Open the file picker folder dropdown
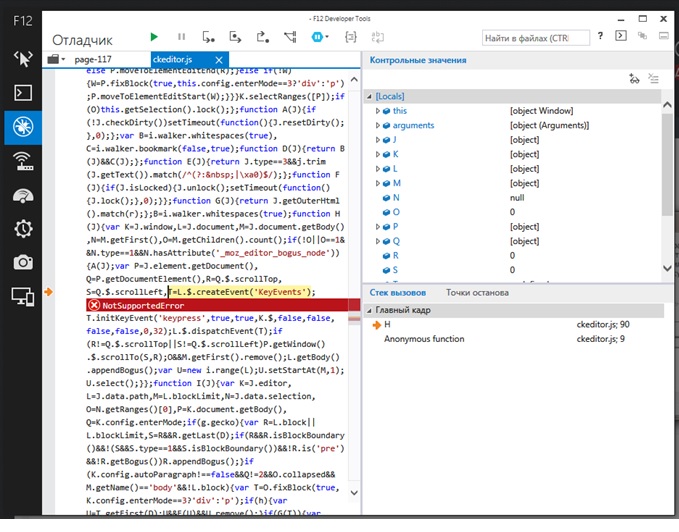This screenshot has width=679, height=532. pyautogui.click(x=56, y=59)
